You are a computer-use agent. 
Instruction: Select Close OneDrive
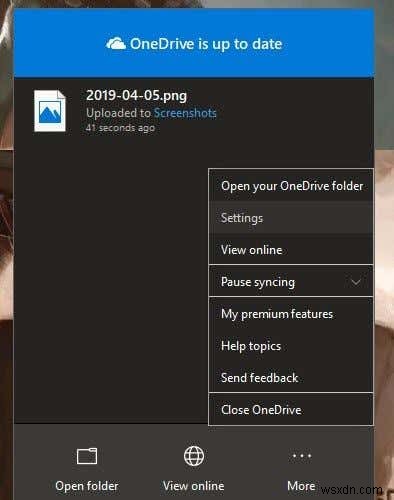click(x=291, y=410)
